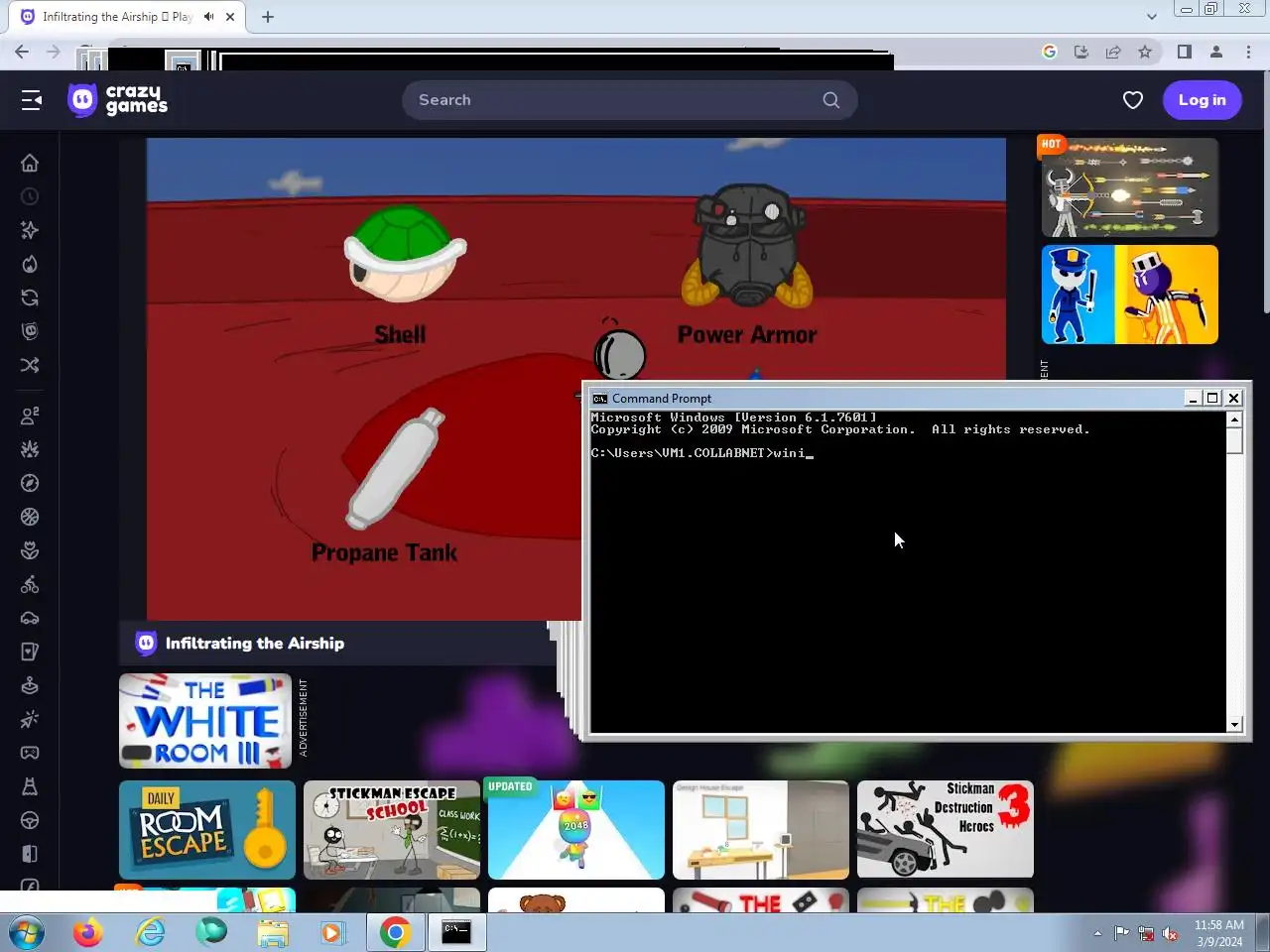The image size is (1270, 952).
Task: Open Command Prompt title bar system icon
Action: [x=599, y=399]
